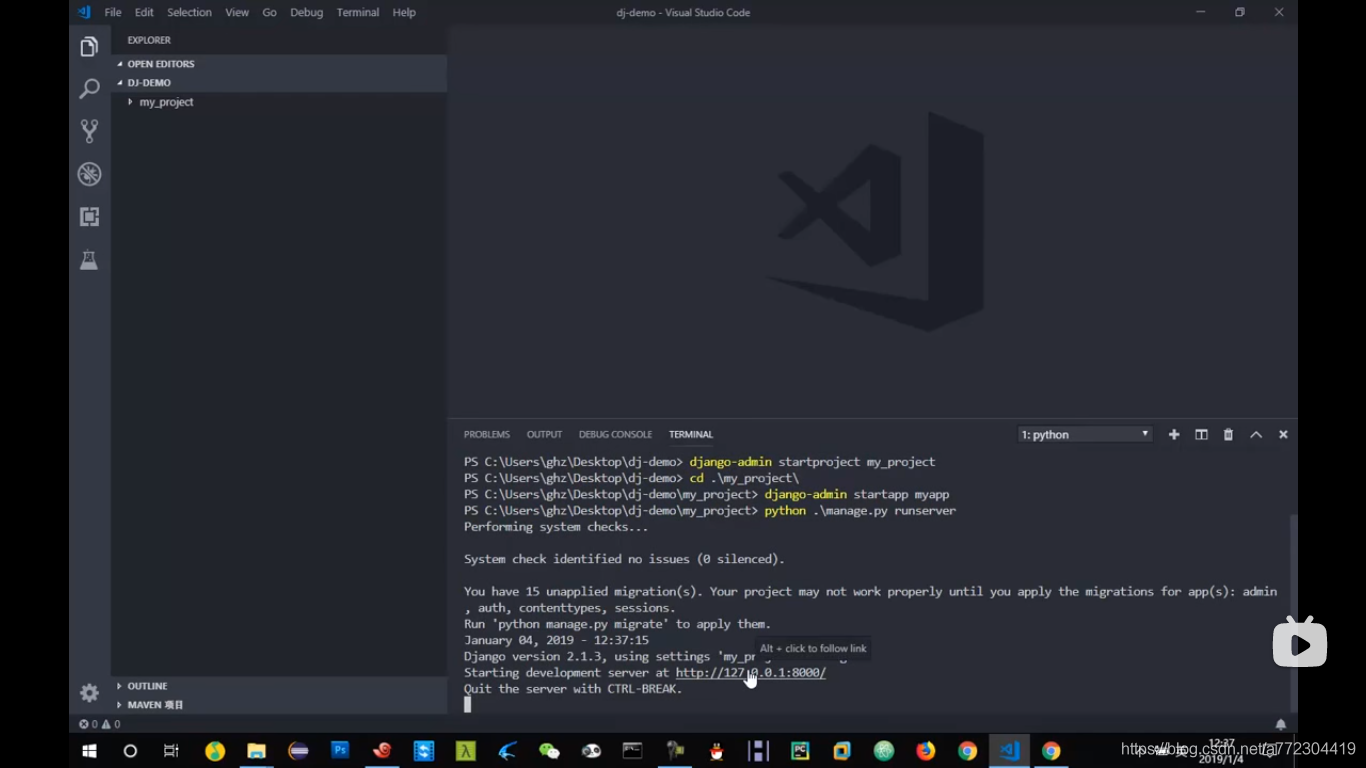Open the first Chrome icon on taskbar

click(x=968, y=751)
